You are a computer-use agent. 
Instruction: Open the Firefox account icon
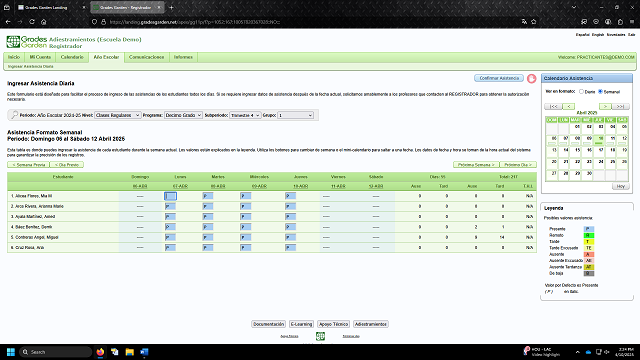click(x=608, y=22)
